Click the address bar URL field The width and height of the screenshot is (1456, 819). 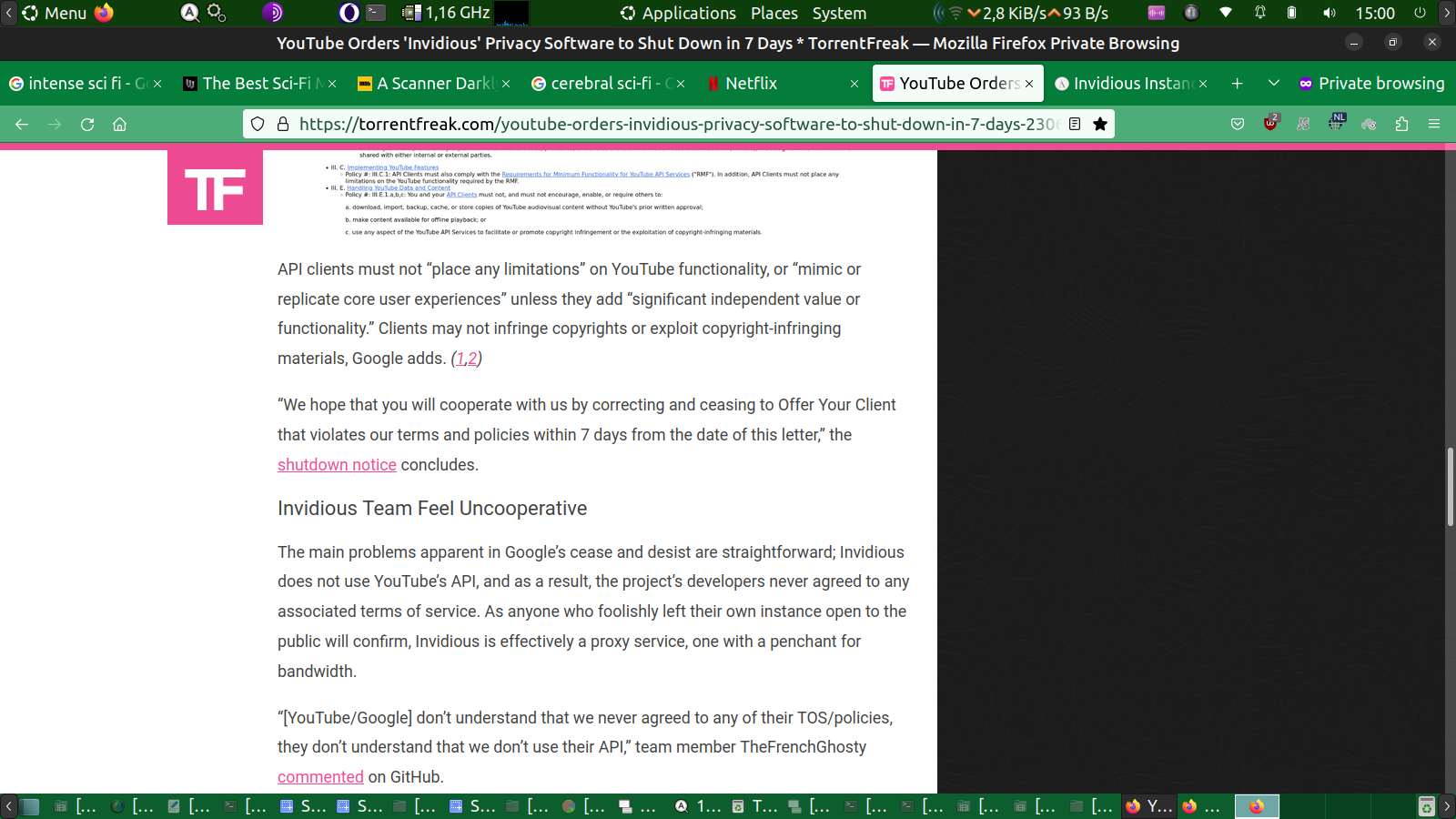point(678,124)
